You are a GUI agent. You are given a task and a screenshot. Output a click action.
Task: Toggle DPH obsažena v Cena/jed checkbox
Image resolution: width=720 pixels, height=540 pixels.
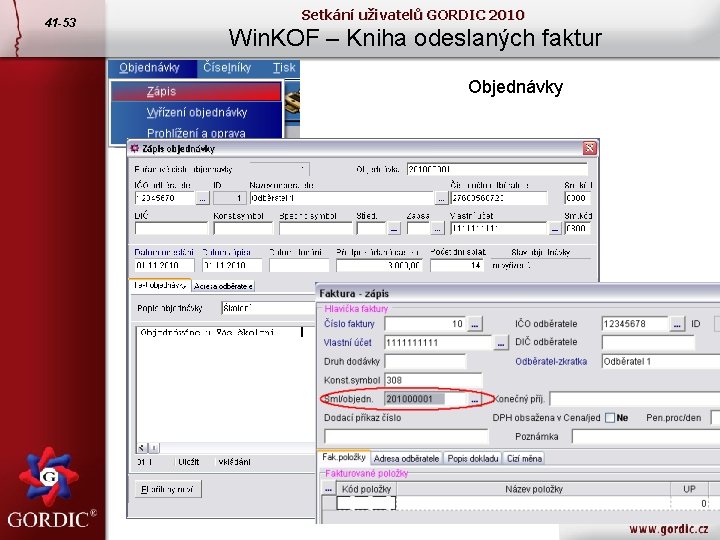coord(610,418)
